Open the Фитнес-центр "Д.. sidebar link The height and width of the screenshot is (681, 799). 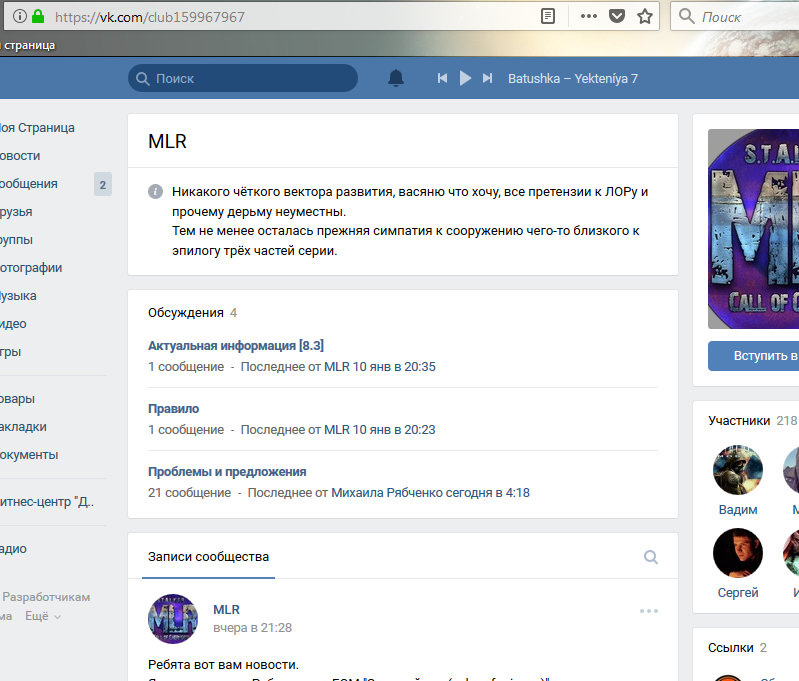47,502
